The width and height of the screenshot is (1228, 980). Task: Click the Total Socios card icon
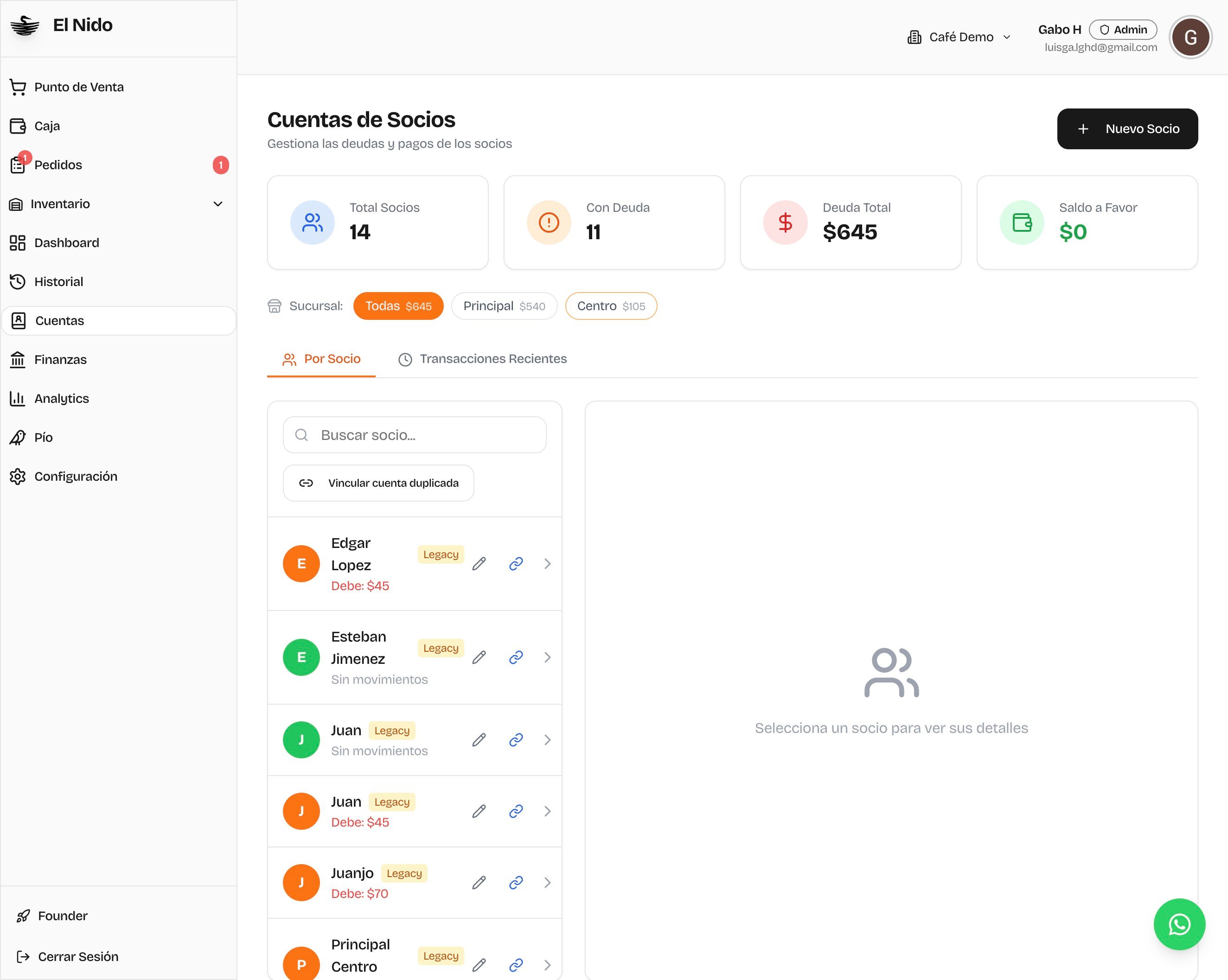point(312,223)
